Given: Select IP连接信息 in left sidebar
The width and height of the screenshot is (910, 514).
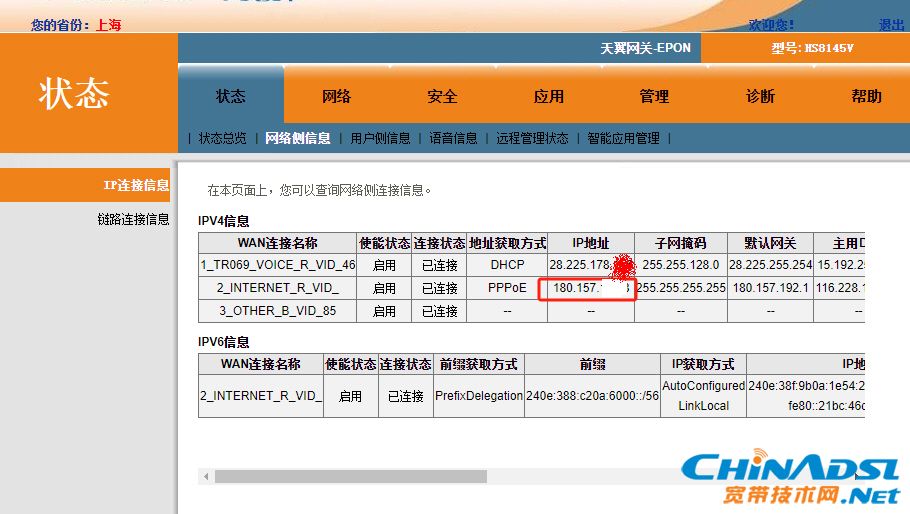Looking at the screenshot, I should [136, 186].
